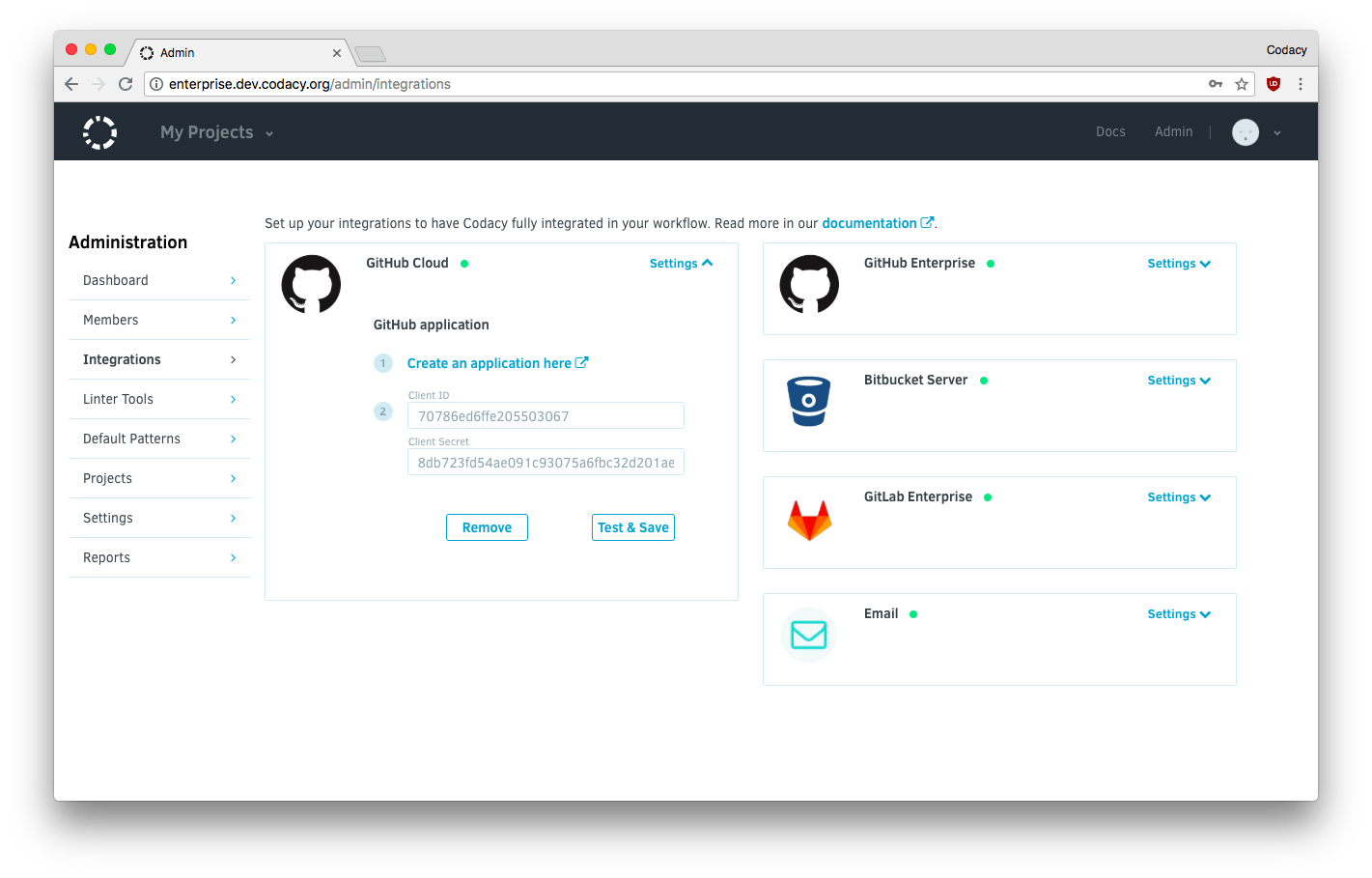
Task: Reload the page
Action: pos(126,84)
